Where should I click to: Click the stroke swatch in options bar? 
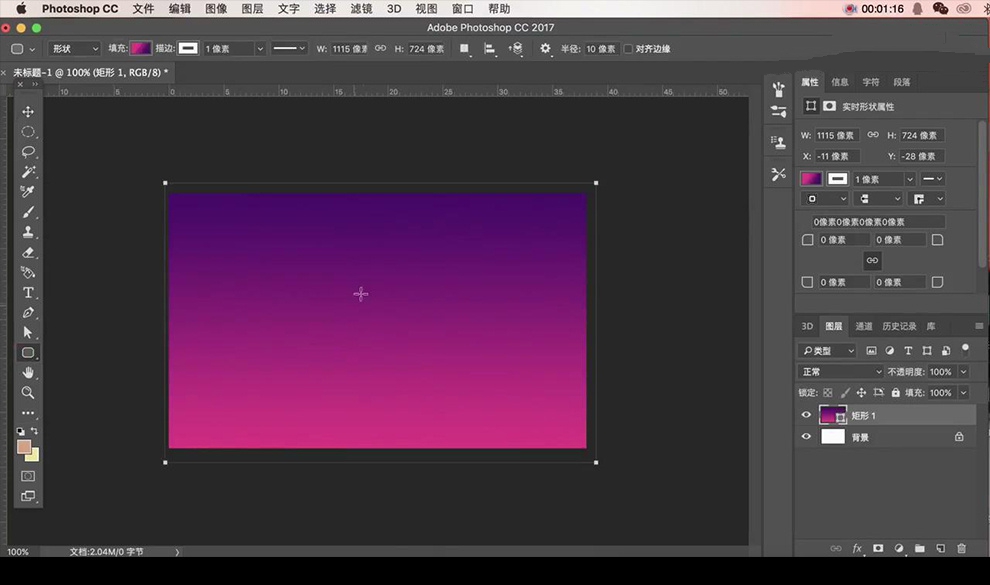pyautogui.click(x=188, y=49)
